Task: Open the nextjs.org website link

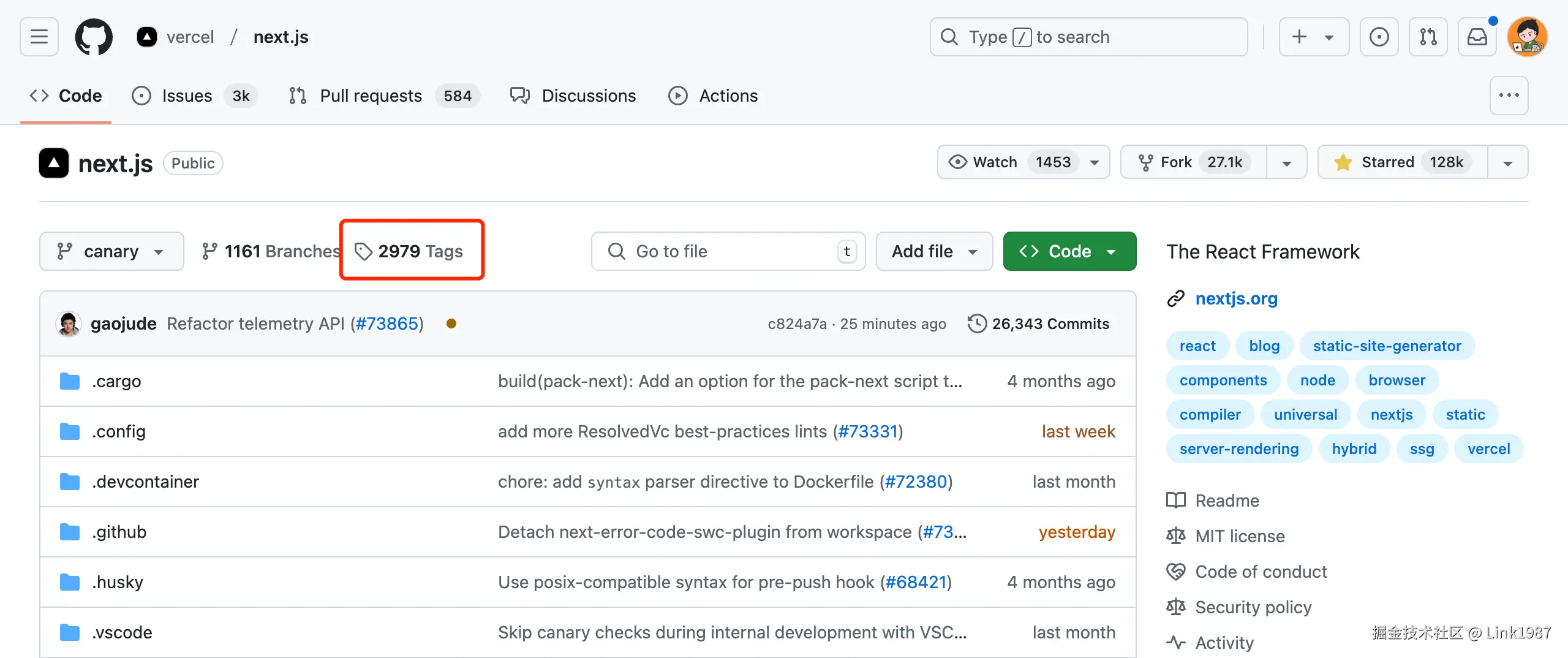Action: [x=1236, y=298]
